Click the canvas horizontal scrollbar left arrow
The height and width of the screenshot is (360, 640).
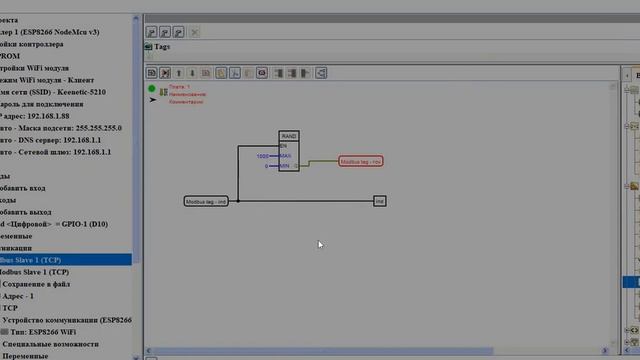(149, 351)
